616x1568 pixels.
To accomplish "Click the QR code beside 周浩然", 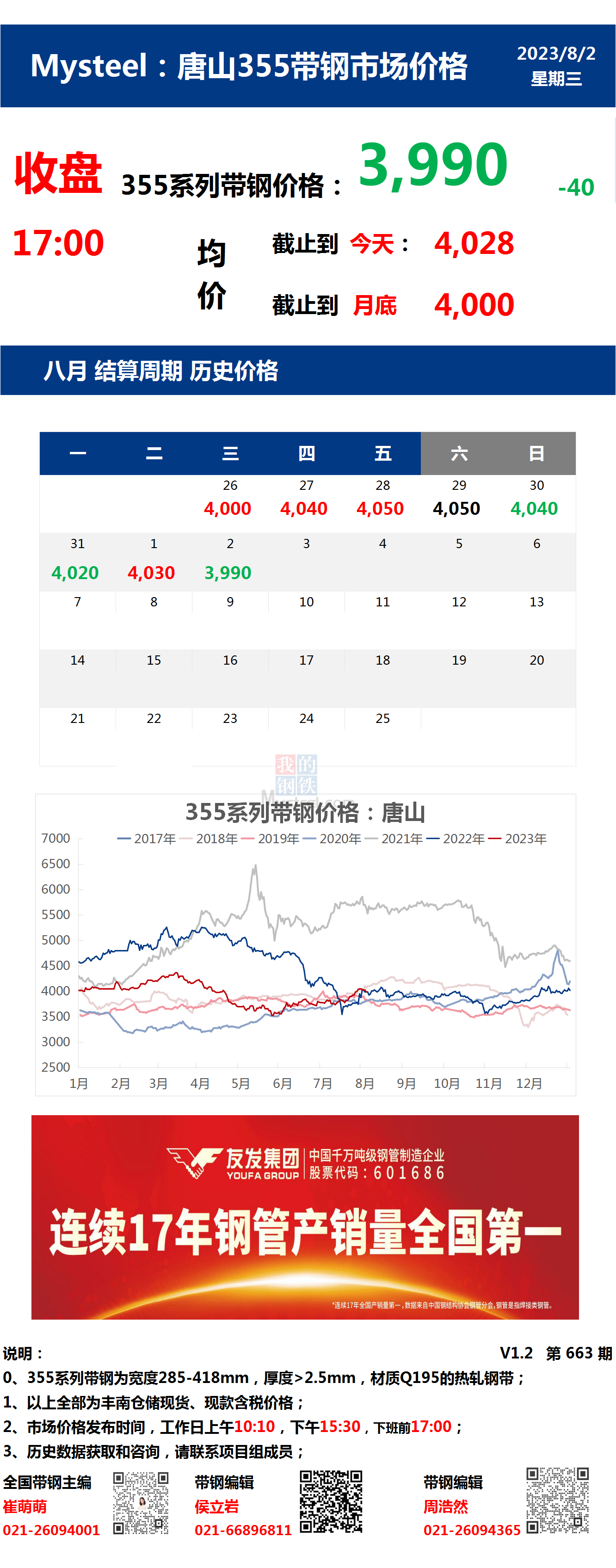I will [x=558, y=1500].
